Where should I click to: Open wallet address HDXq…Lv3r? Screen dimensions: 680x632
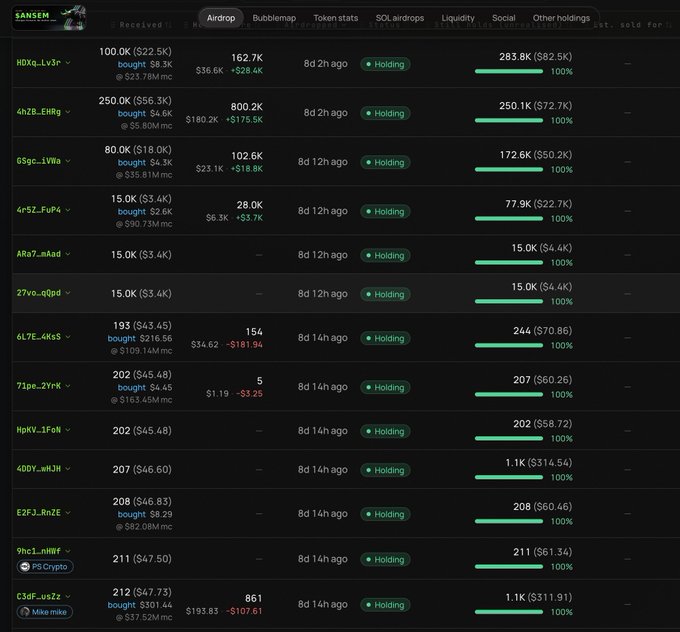(x=39, y=63)
